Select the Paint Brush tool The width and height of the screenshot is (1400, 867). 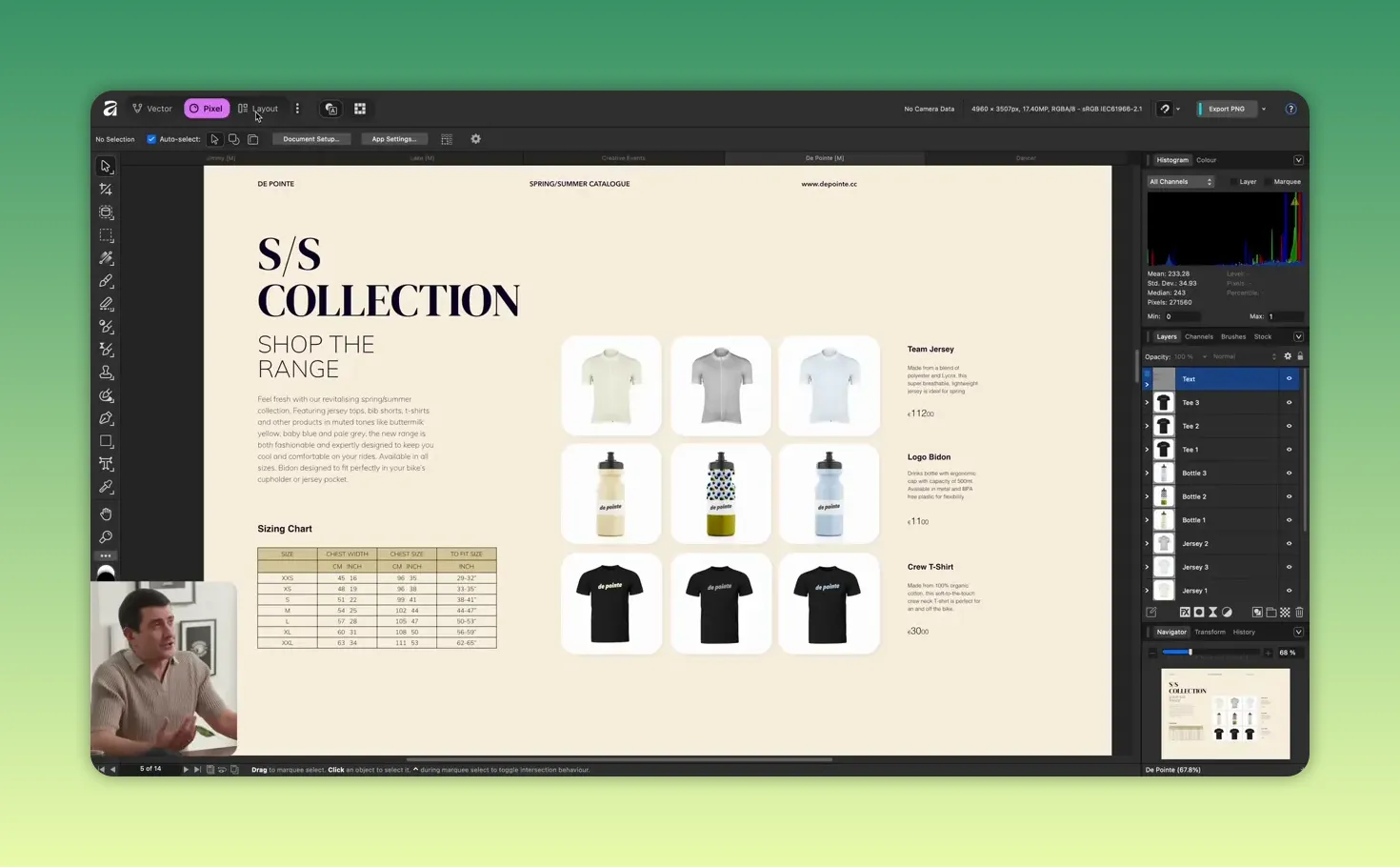point(106,281)
